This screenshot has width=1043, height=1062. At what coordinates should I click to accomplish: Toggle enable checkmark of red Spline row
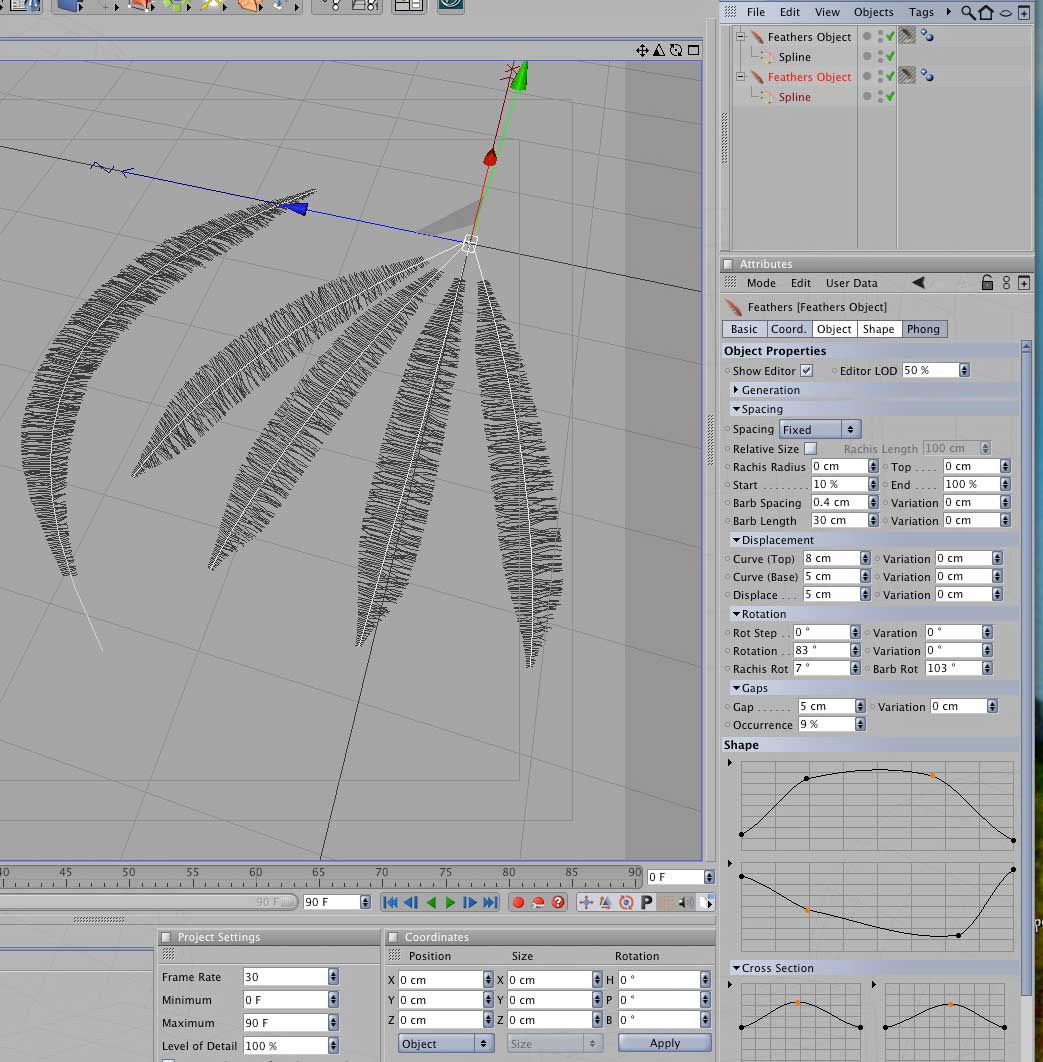tap(889, 97)
